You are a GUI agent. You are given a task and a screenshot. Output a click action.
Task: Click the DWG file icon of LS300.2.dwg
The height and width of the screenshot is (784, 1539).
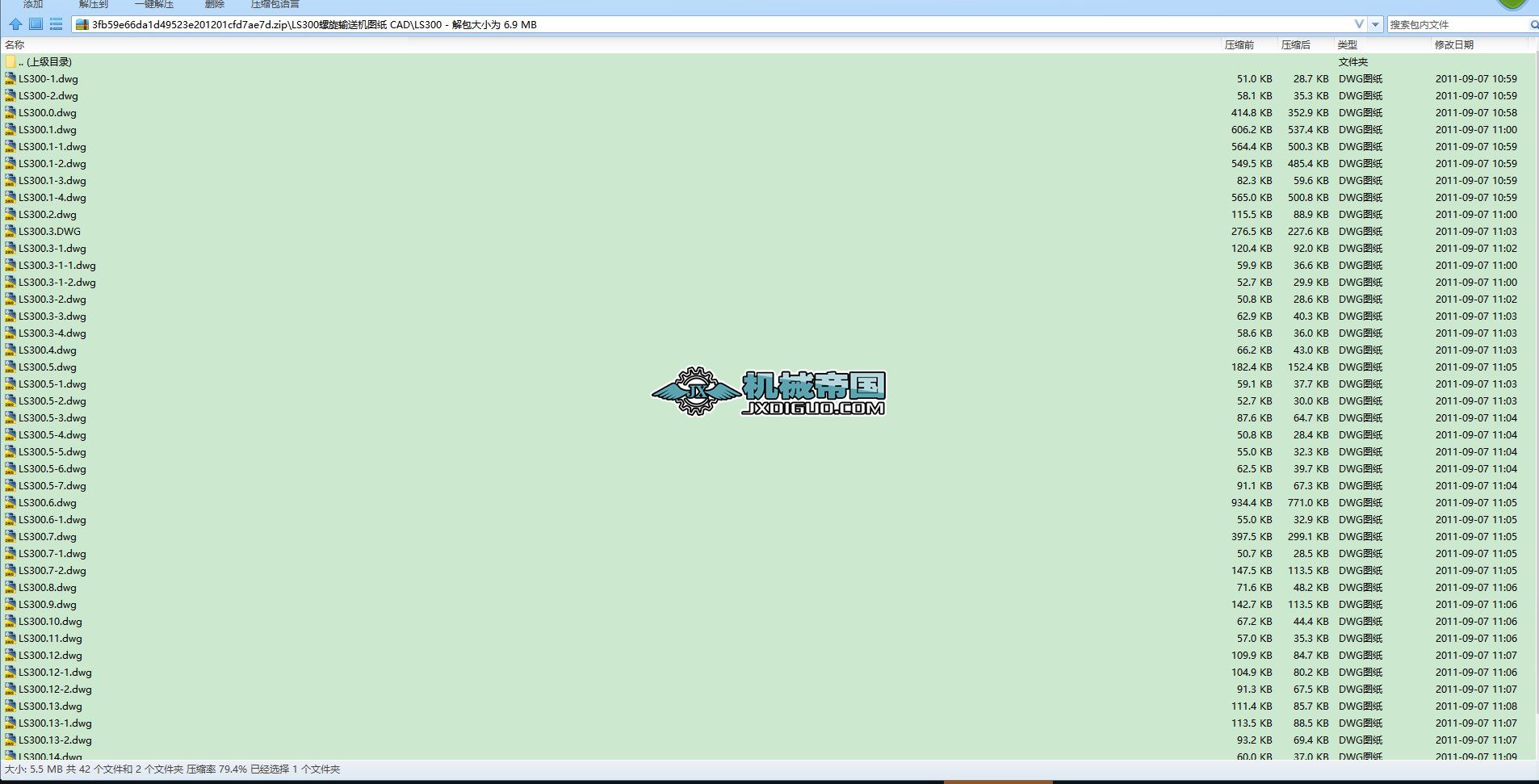click(10, 215)
